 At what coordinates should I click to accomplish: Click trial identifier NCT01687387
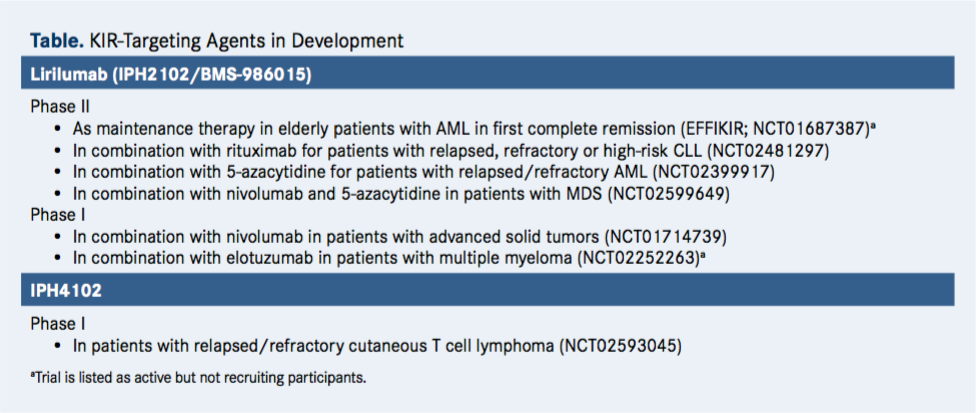[x=811, y=129]
